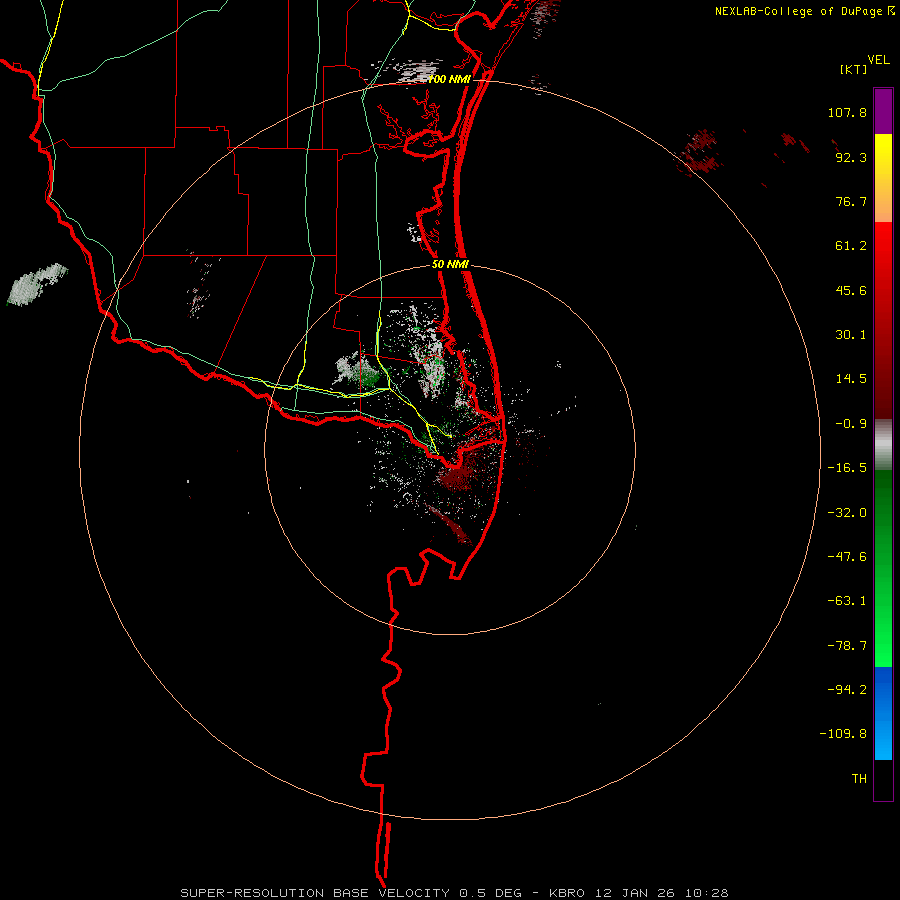Click the yellow-orange segment of the velocity color bar
This screenshot has height=900, width=900.
pyautogui.click(x=883, y=178)
